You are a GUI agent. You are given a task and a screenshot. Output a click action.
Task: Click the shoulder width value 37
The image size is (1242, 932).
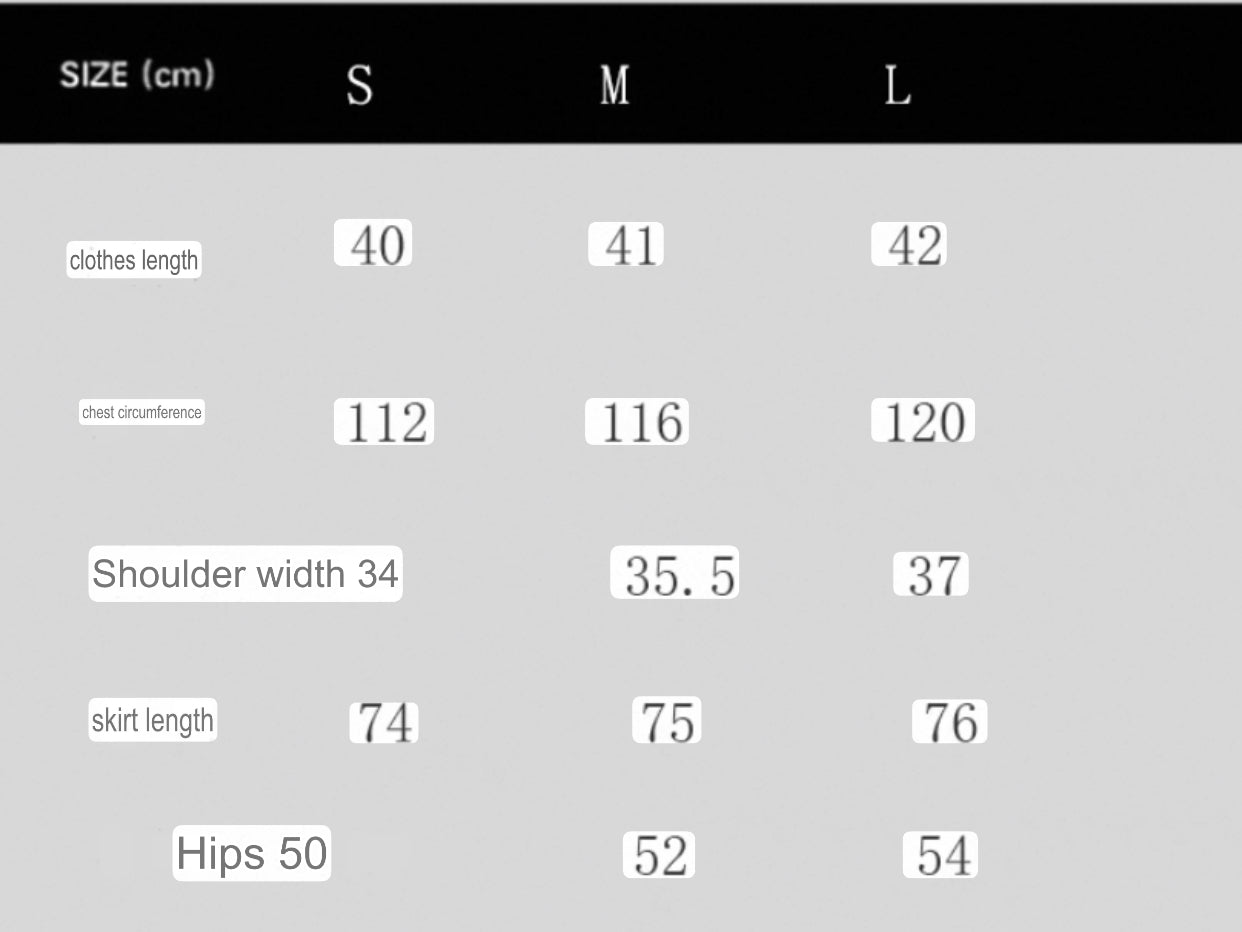931,575
